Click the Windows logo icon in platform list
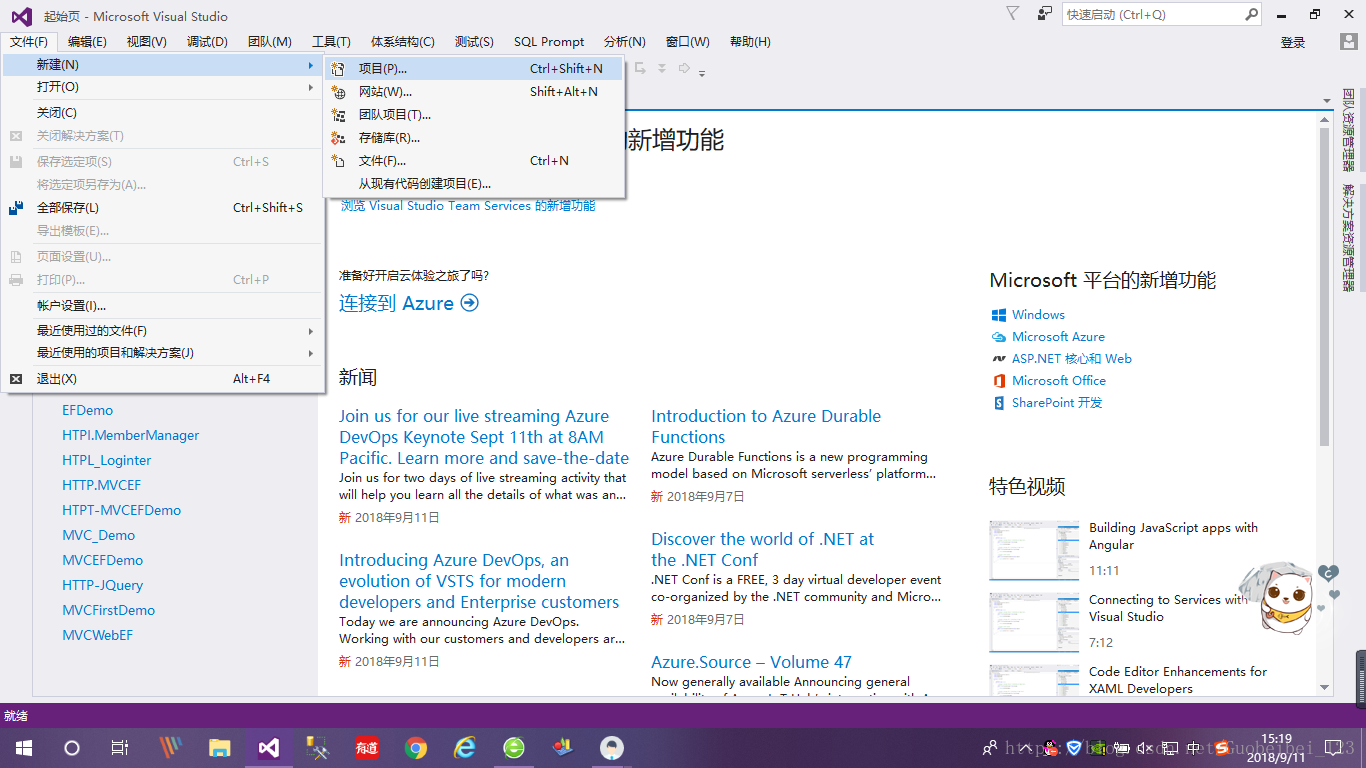Viewport: 1366px width, 768px height. (998, 315)
